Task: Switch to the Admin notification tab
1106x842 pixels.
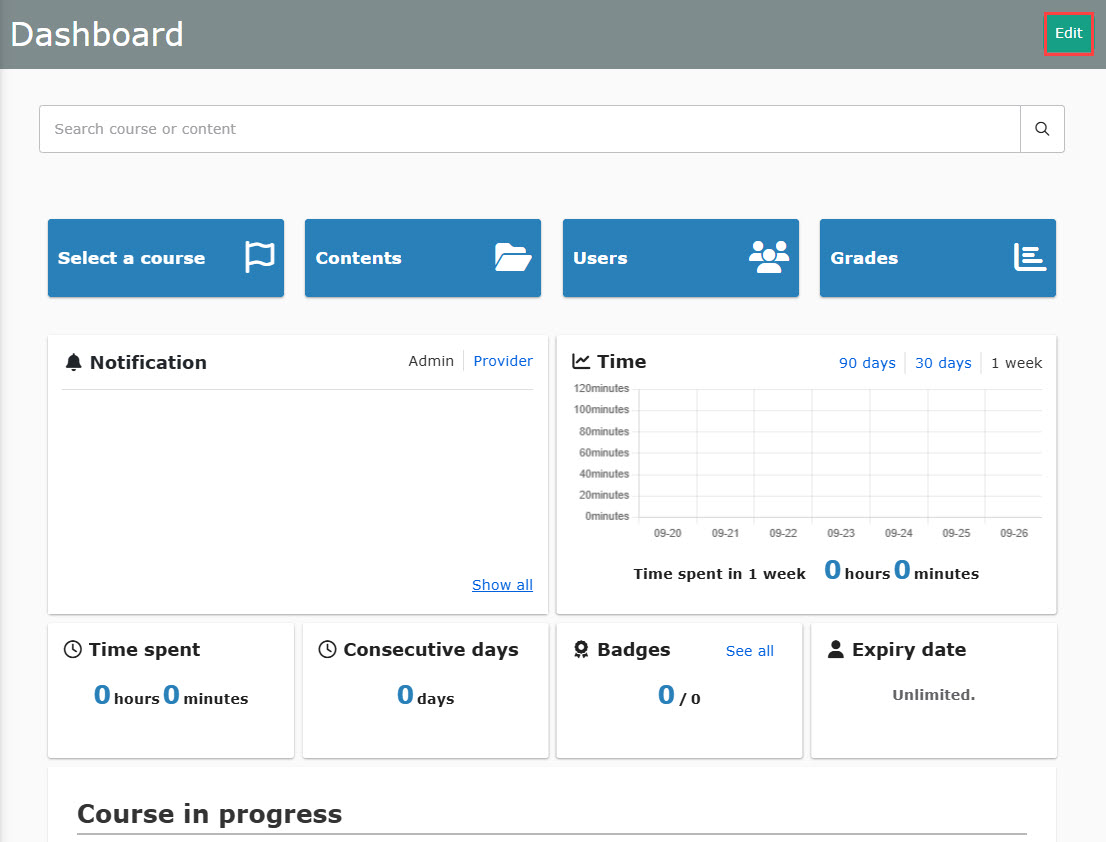Action: pos(431,361)
